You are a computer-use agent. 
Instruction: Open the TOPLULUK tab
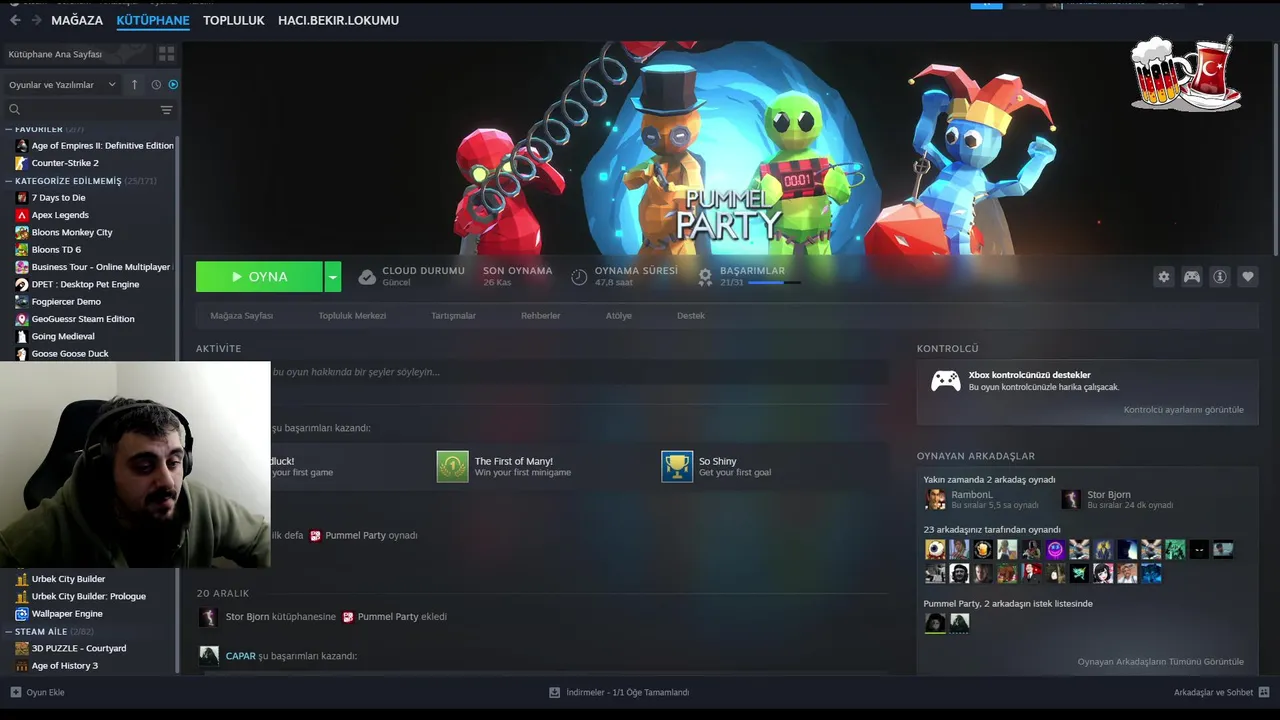tap(234, 20)
